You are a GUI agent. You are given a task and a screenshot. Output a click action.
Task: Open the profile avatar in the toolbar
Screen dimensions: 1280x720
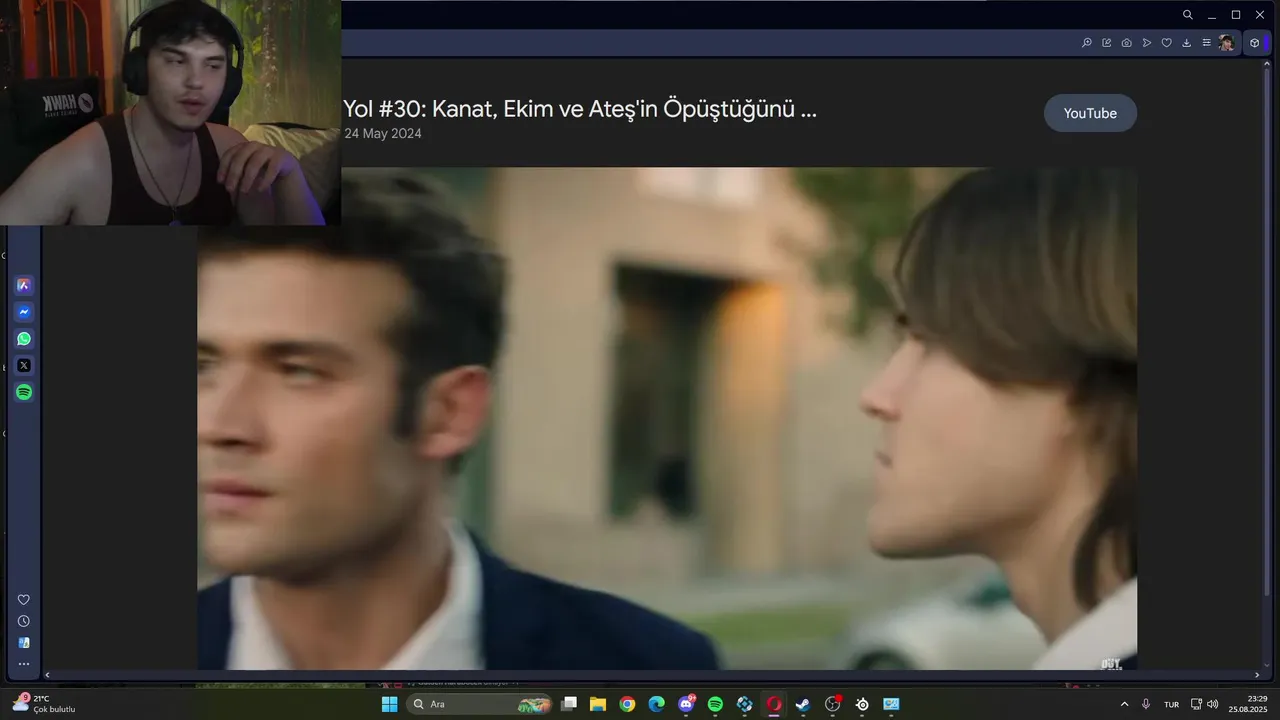click(1226, 43)
